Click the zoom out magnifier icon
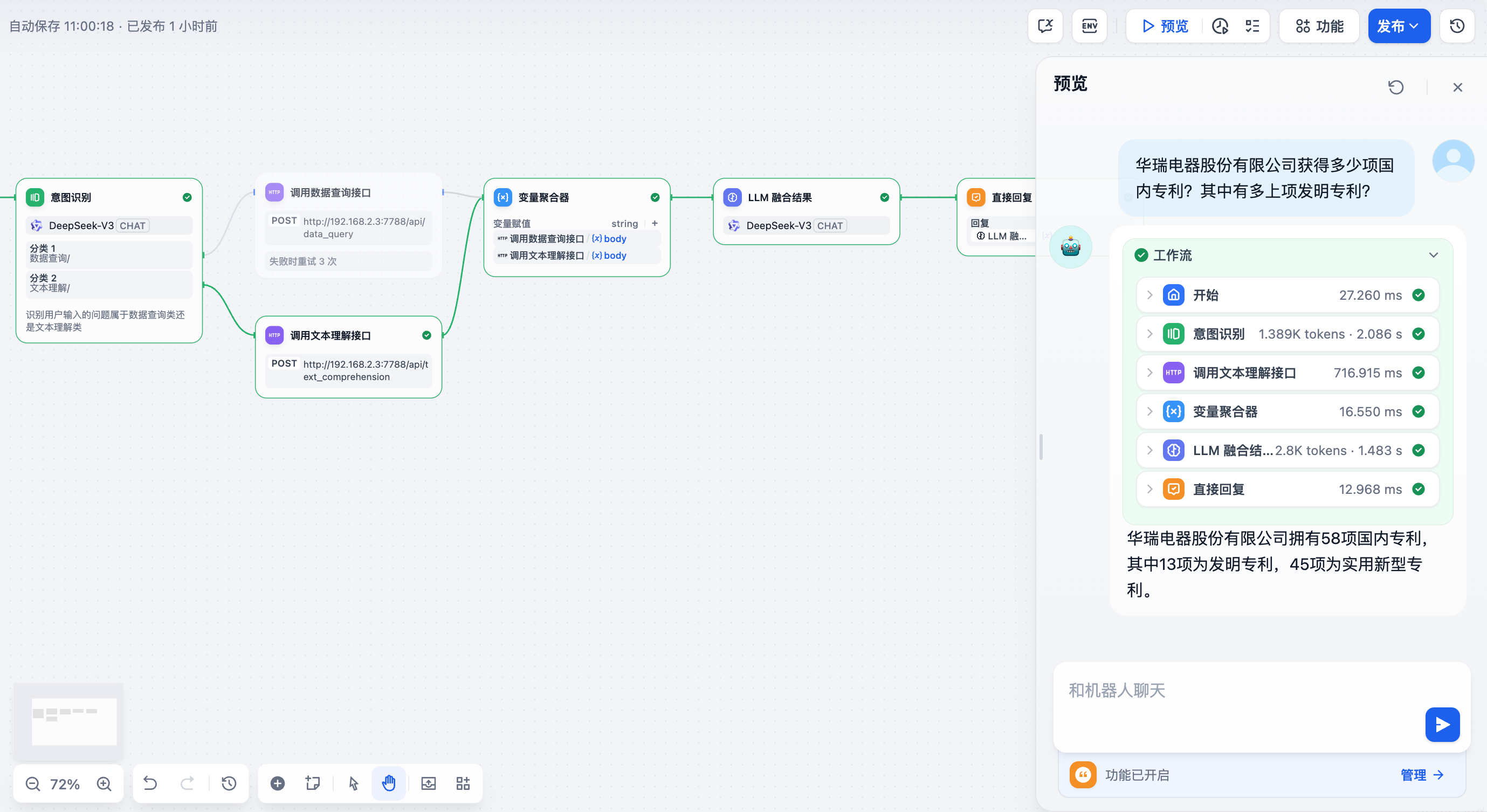The image size is (1487, 812). pos(33,783)
